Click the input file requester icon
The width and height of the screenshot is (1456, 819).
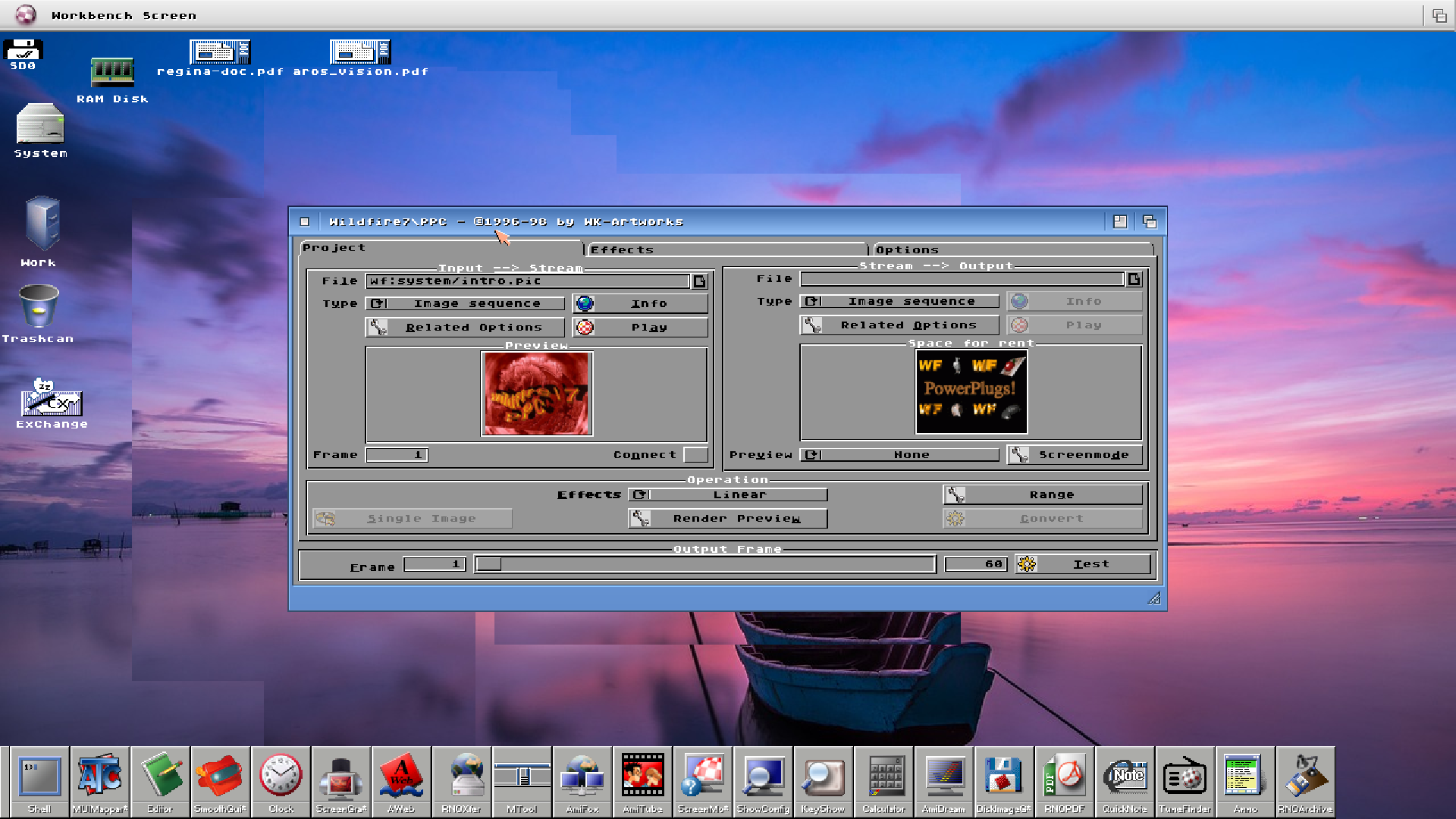click(699, 281)
